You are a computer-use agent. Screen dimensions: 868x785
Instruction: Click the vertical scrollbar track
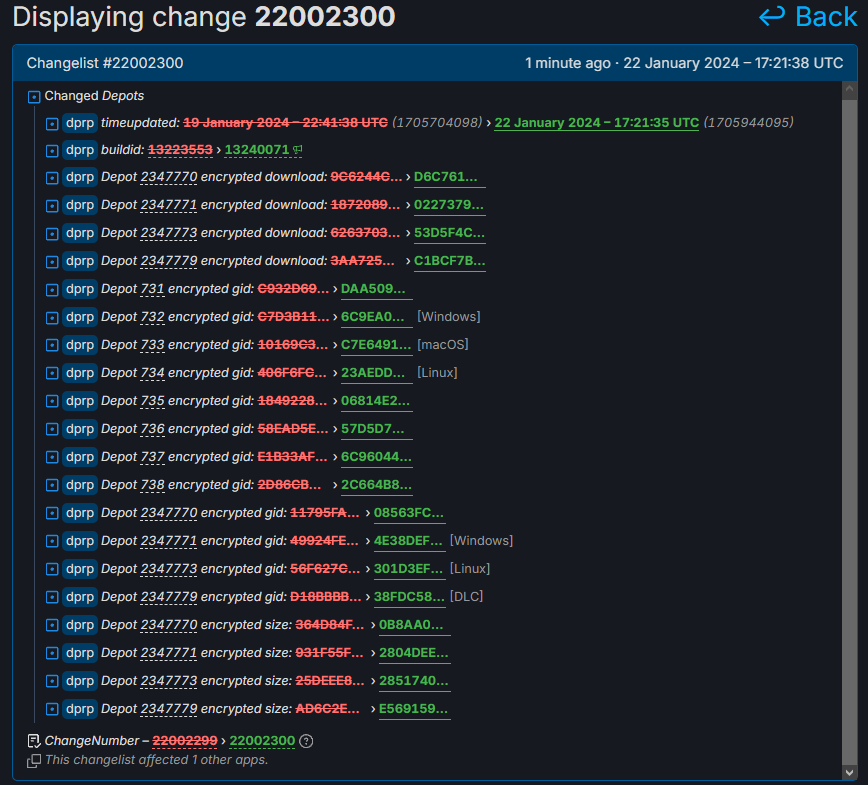(x=850, y=432)
